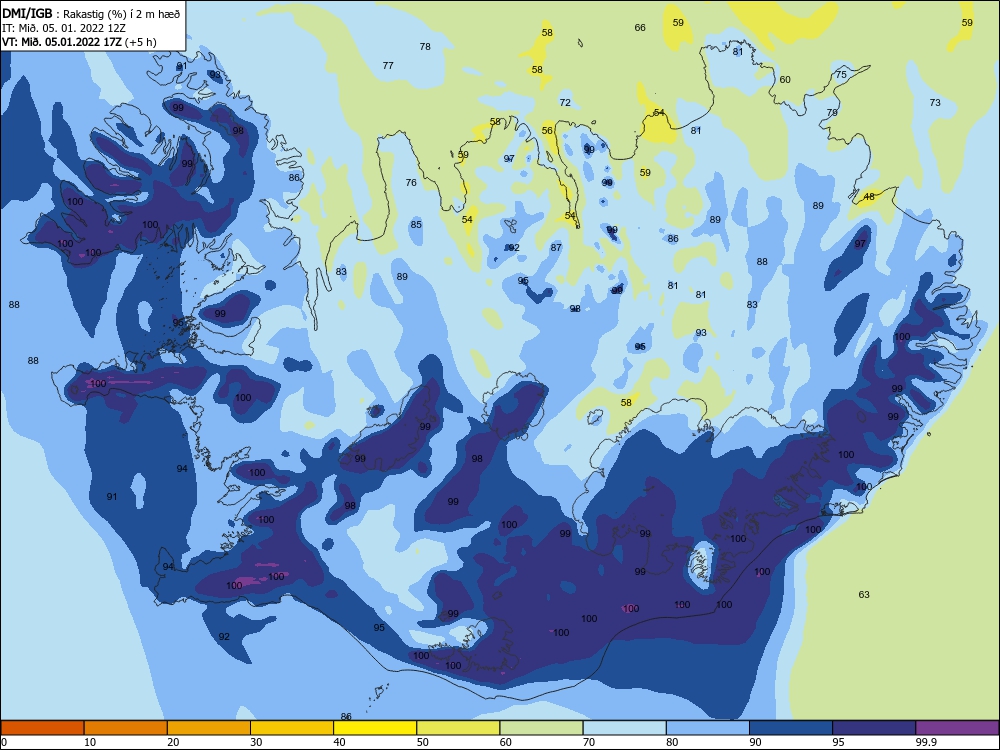1000x750 pixels.
Task: Click the humidity value '78' on the map
Action: coord(425,46)
